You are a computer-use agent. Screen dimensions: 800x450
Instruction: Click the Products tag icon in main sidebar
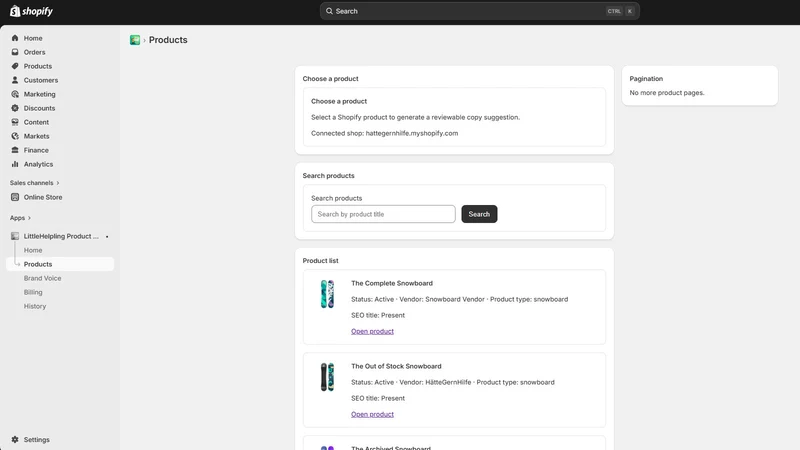15,66
